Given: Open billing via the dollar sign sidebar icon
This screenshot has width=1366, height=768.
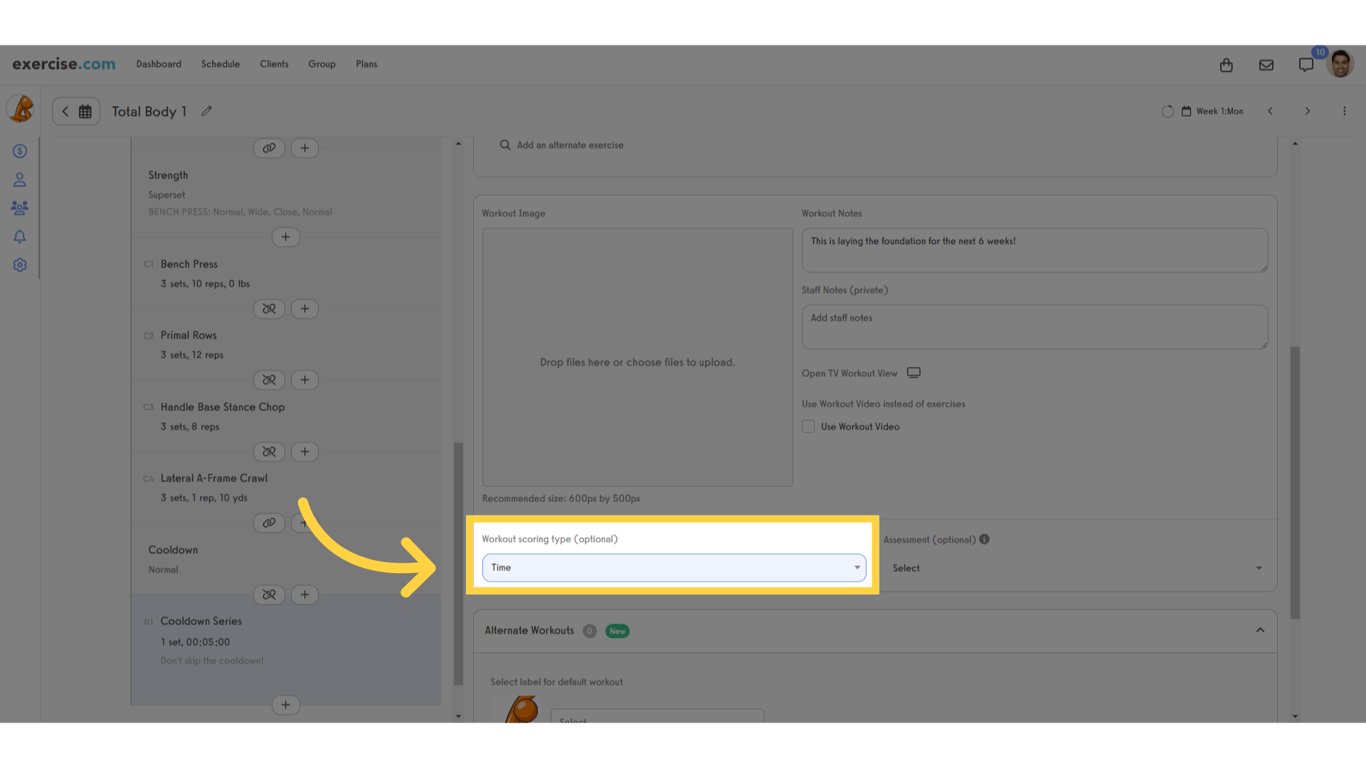Looking at the screenshot, I should [x=19, y=150].
